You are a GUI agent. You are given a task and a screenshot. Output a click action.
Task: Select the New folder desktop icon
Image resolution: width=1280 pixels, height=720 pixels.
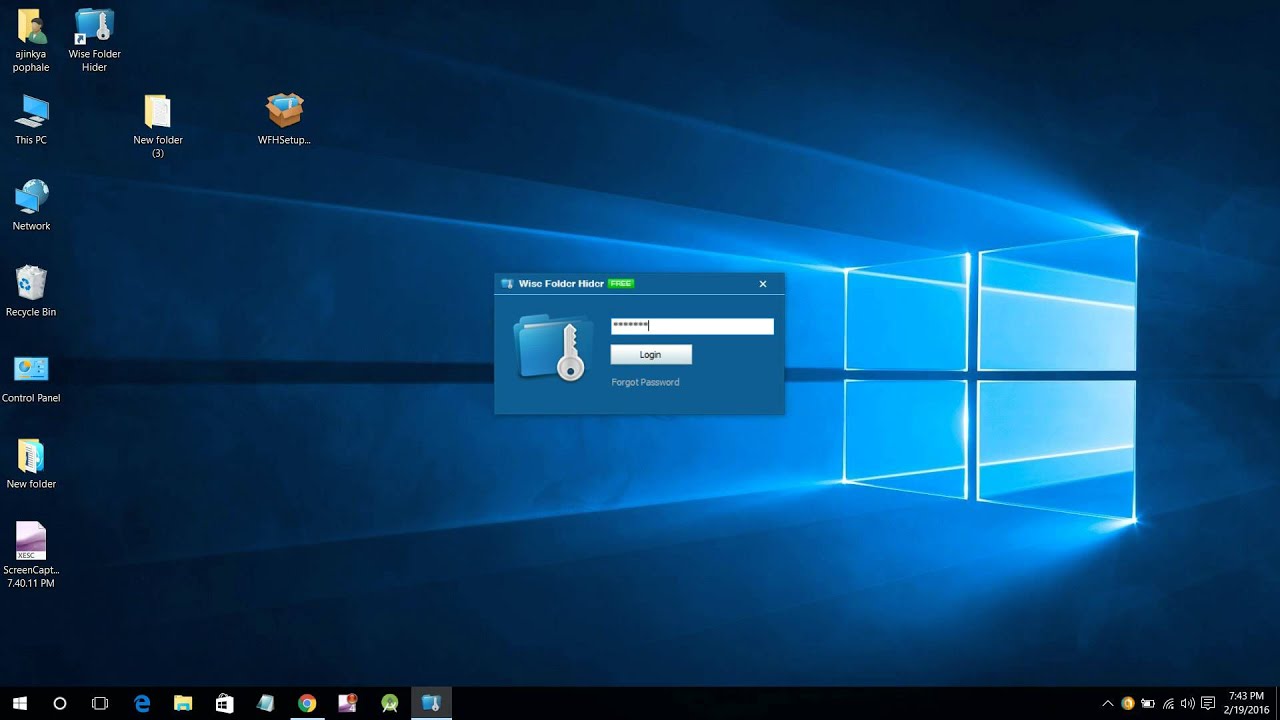point(31,464)
